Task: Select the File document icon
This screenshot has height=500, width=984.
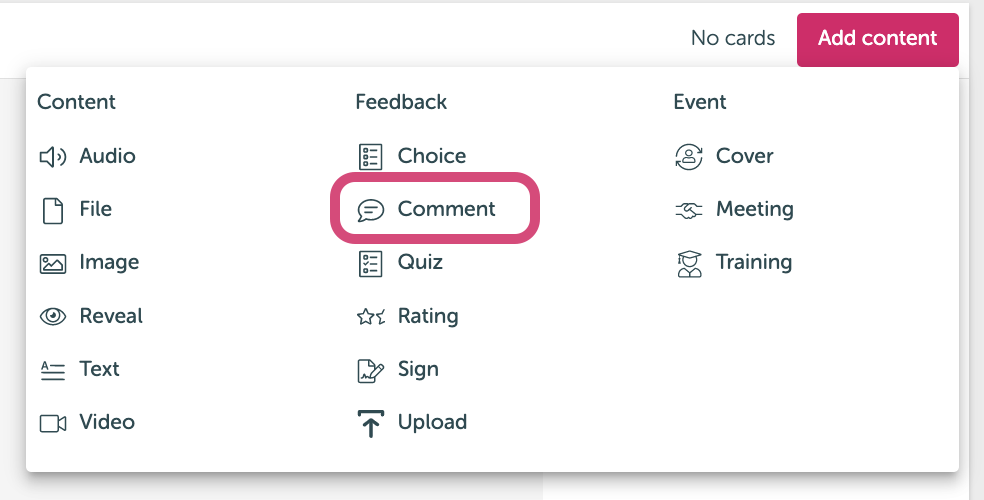Action: (53, 210)
